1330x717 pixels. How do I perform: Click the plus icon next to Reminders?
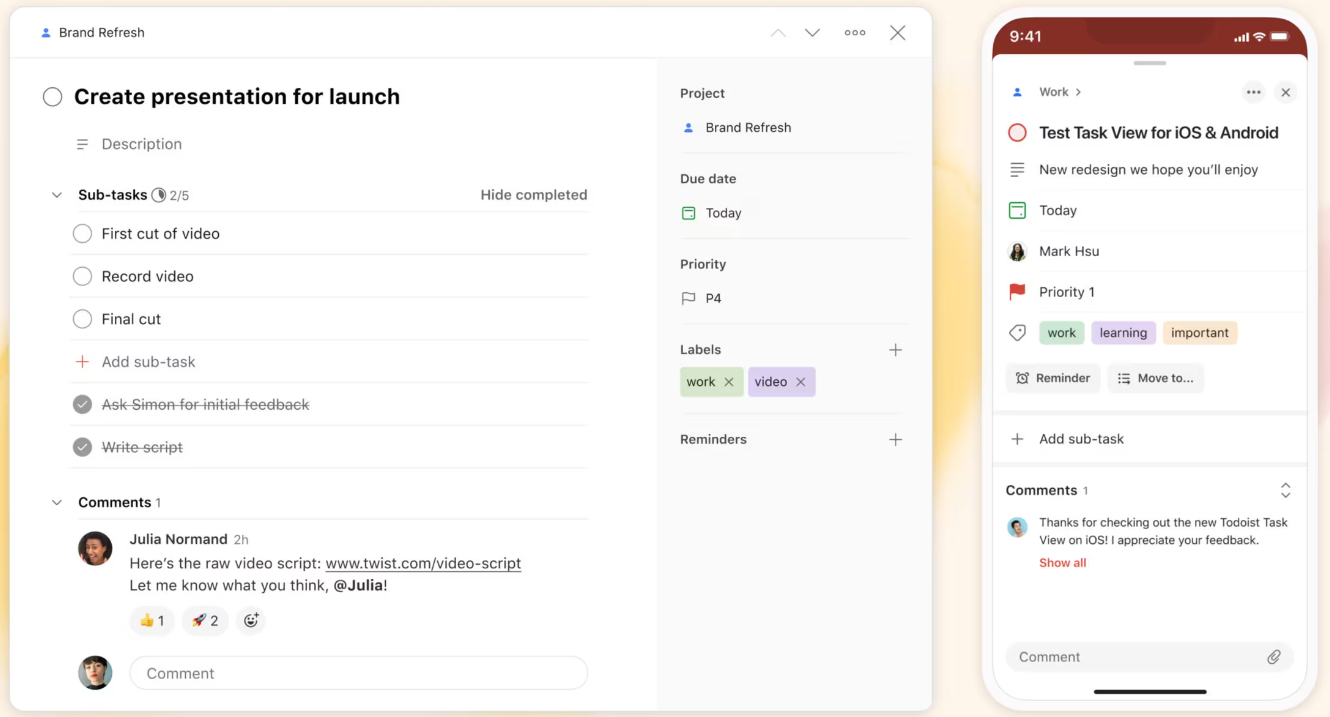(895, 439)
